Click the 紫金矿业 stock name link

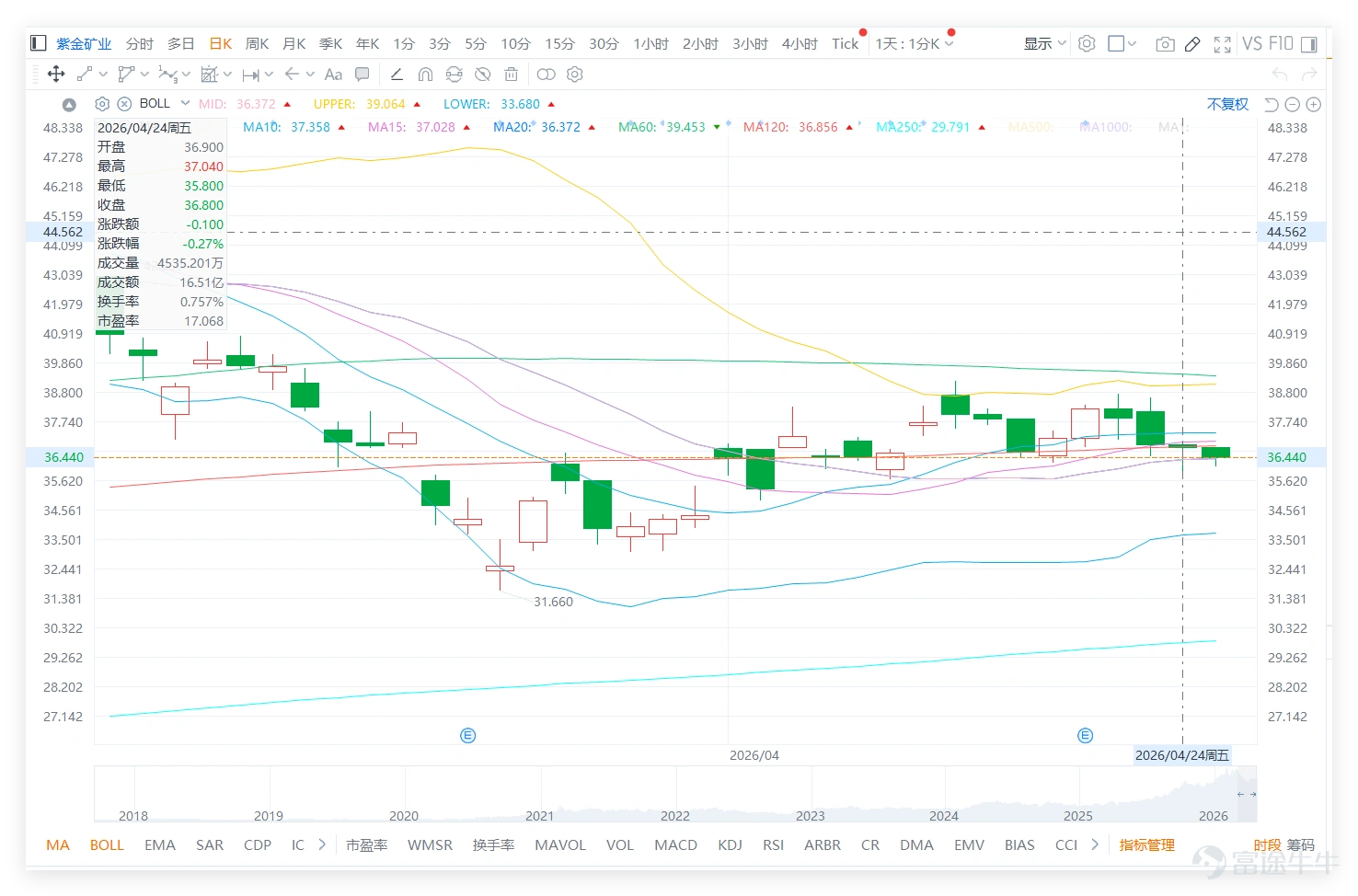click(x=84, y=43)
